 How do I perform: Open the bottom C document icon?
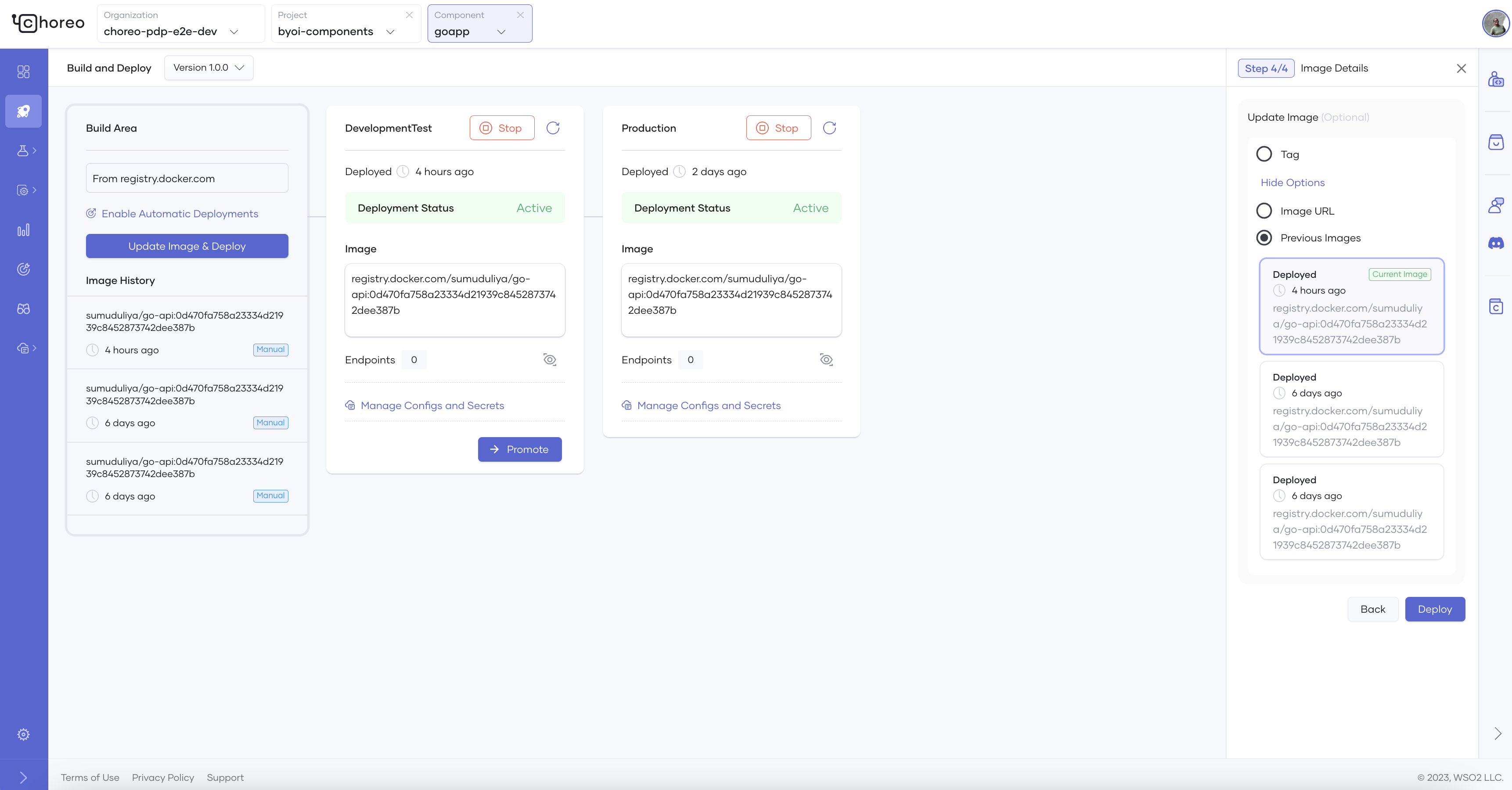coord(1496,306)
